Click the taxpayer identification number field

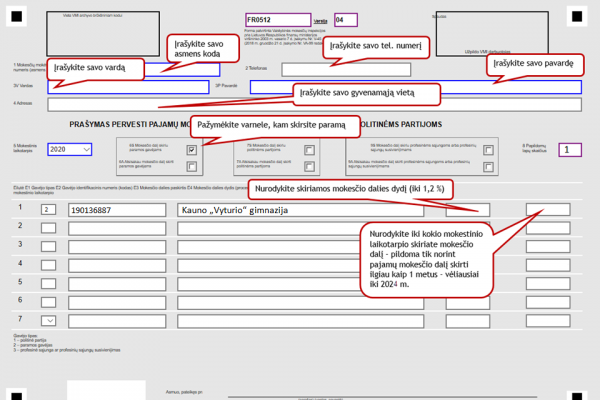tap(182, 70)
